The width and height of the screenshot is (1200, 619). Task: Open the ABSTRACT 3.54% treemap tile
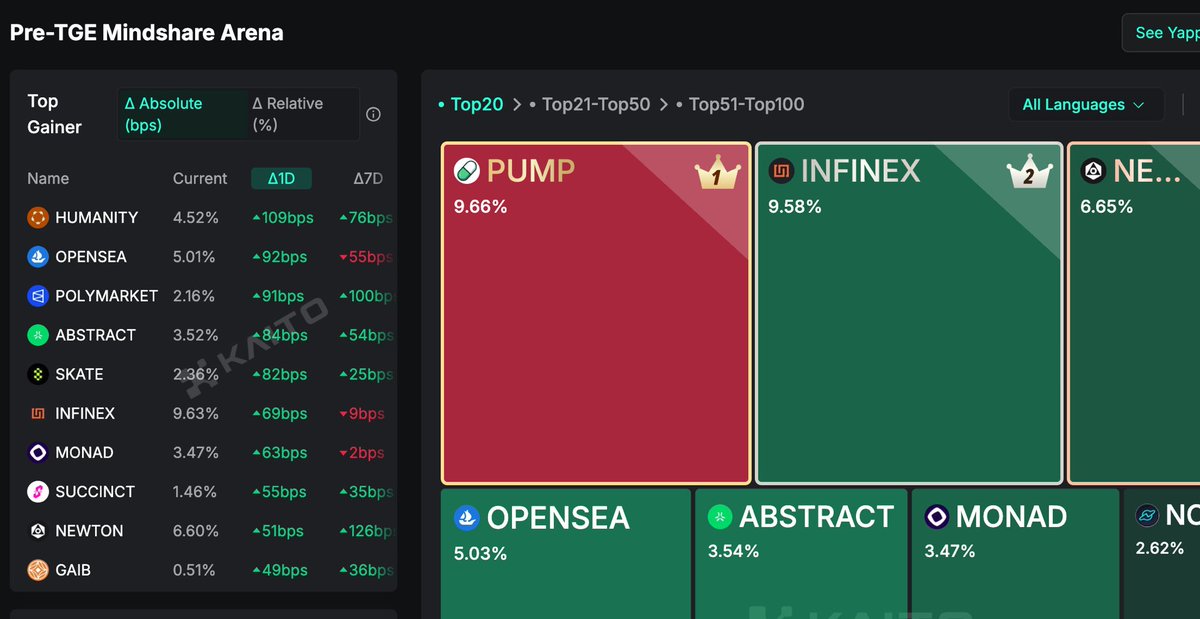[801, 554]
